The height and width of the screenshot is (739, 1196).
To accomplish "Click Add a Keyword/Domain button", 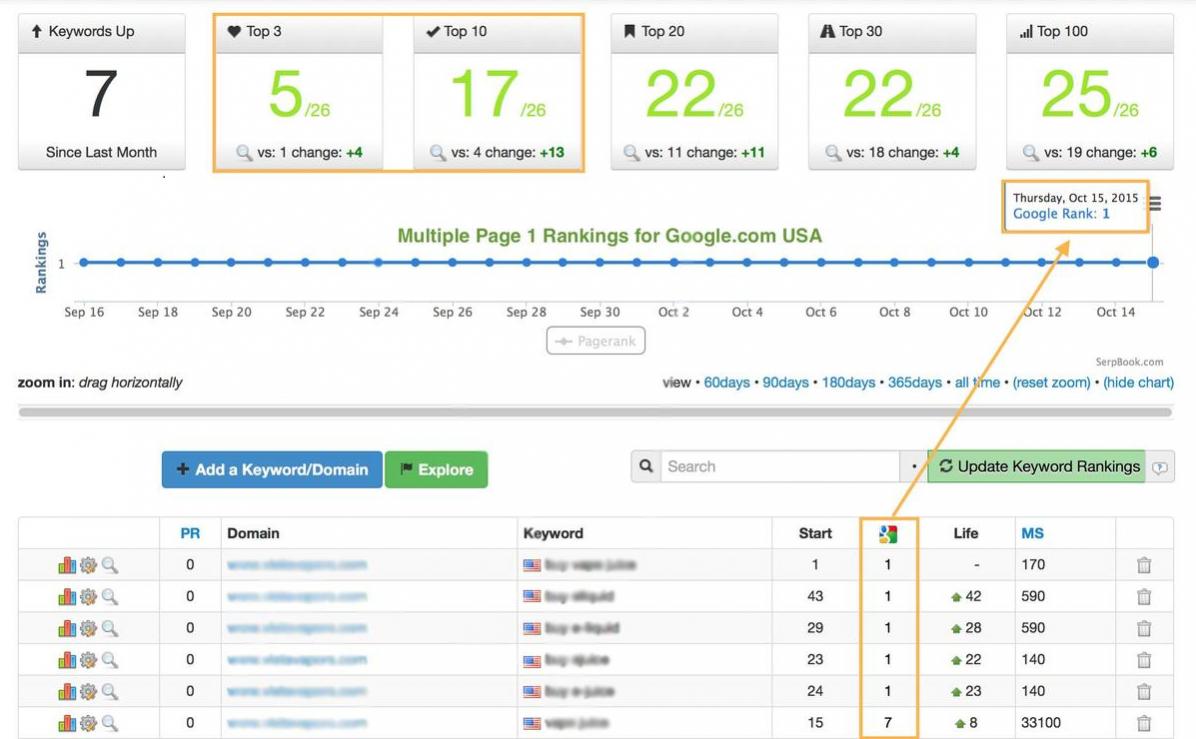I will 272,470.
